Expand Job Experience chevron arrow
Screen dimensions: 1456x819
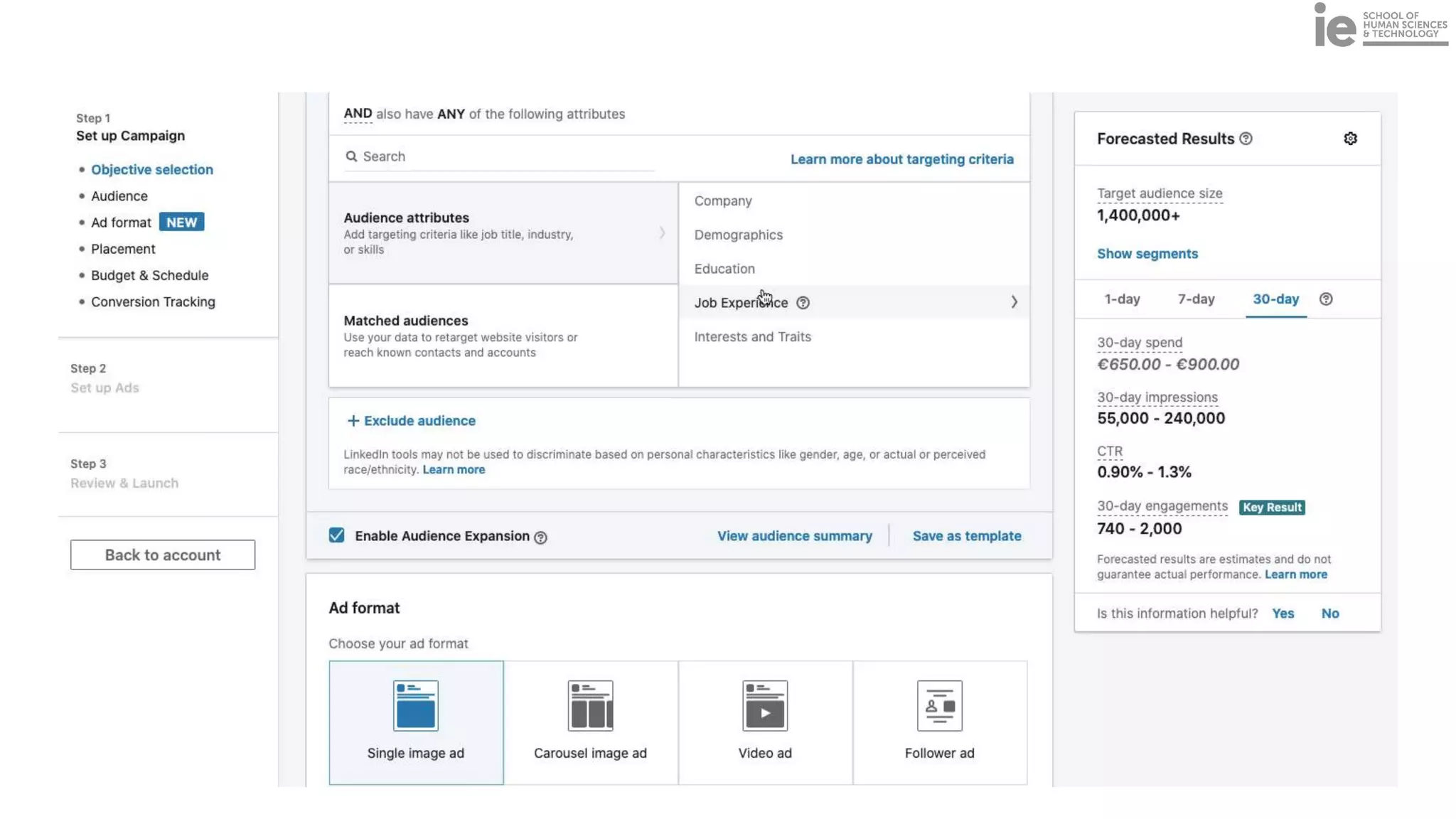click(x=1014, y=302)
